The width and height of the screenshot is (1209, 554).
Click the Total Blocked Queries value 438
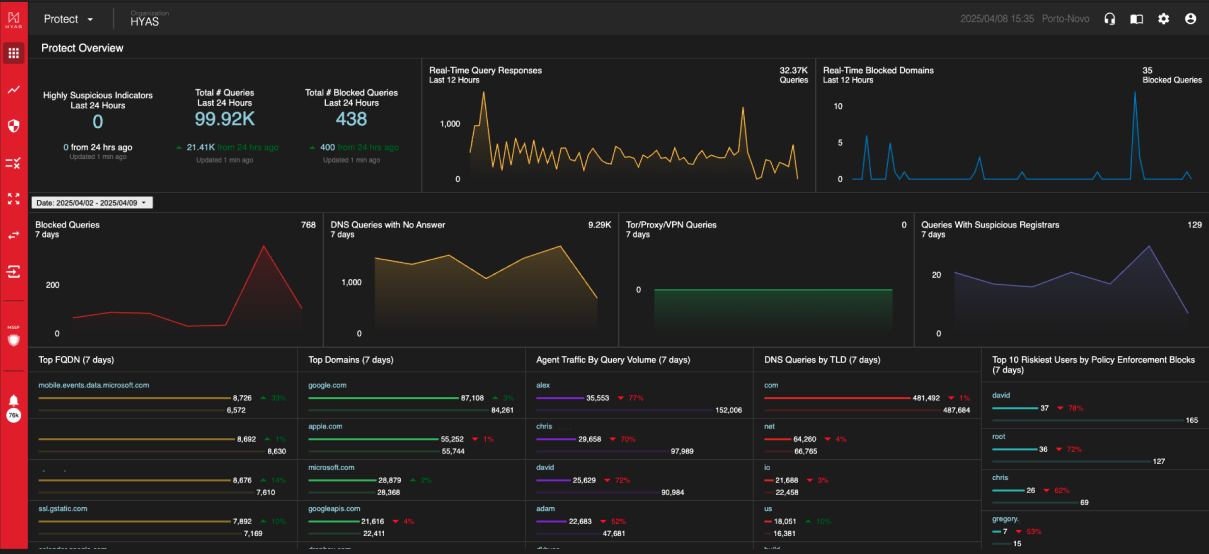351,119
